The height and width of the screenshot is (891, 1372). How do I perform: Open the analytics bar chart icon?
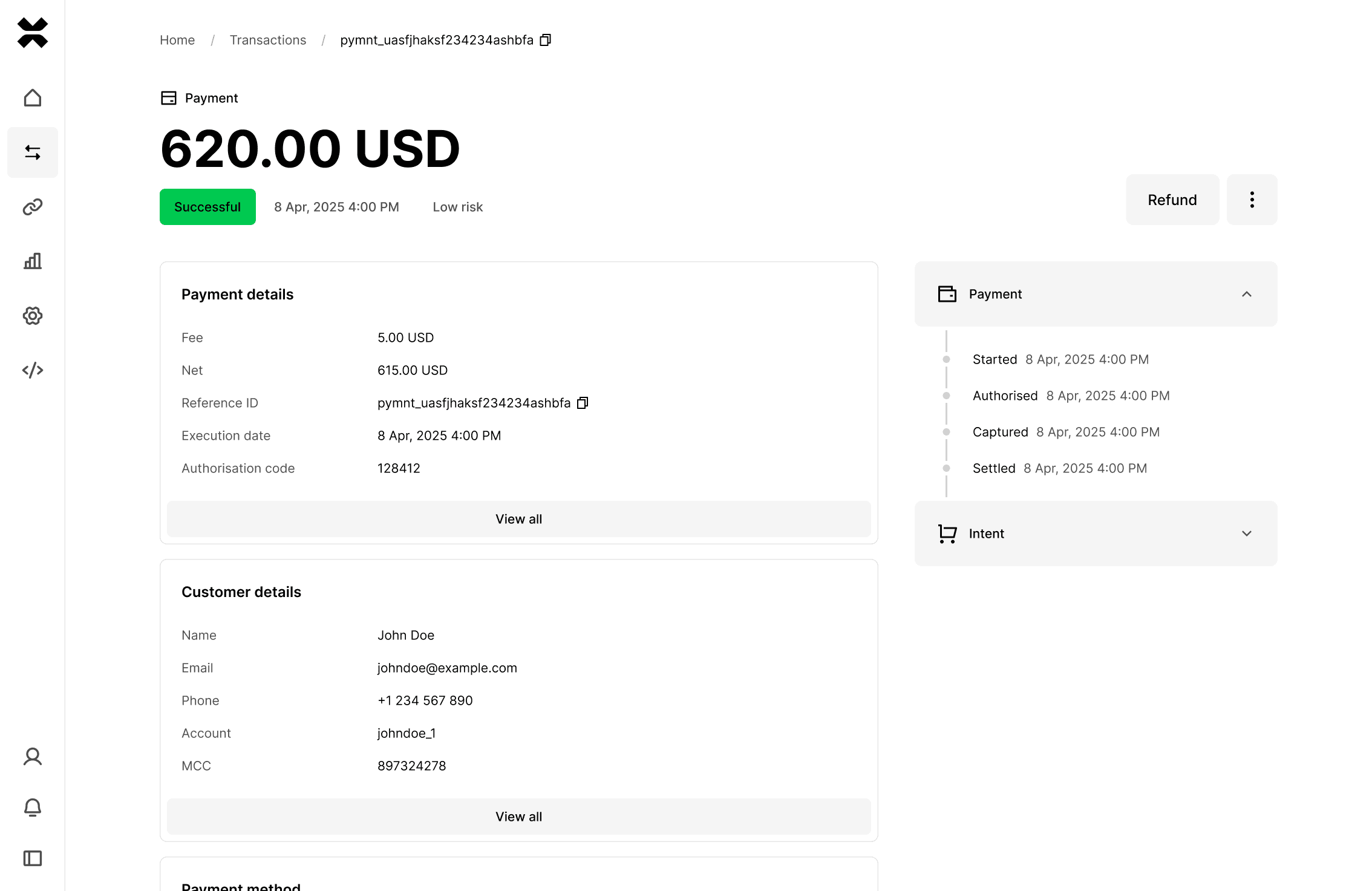pyautogui.click(x=33, y=261)
